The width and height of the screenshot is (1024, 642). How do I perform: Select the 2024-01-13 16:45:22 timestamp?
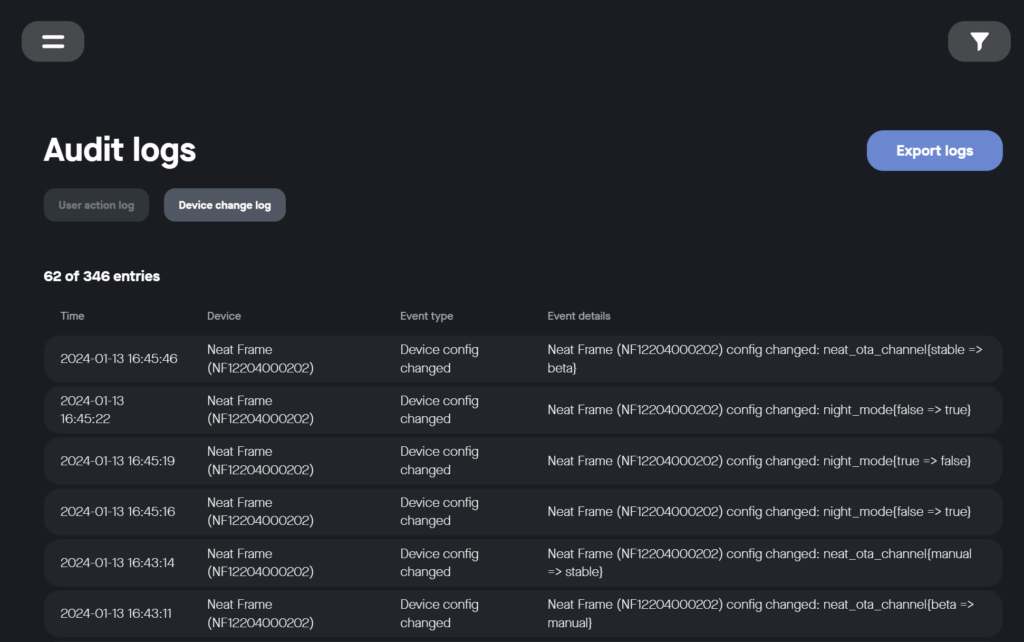point(92,409)
